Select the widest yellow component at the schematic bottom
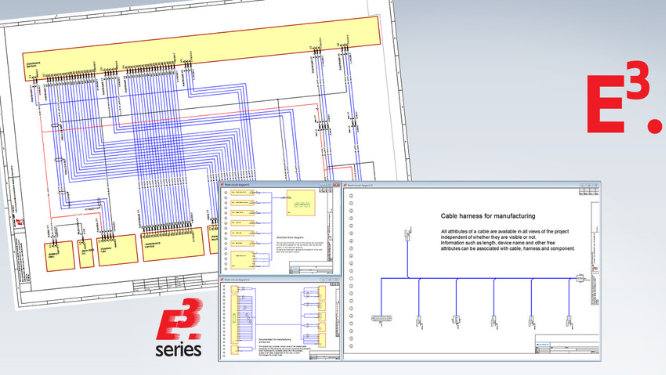 click(173, 245)
